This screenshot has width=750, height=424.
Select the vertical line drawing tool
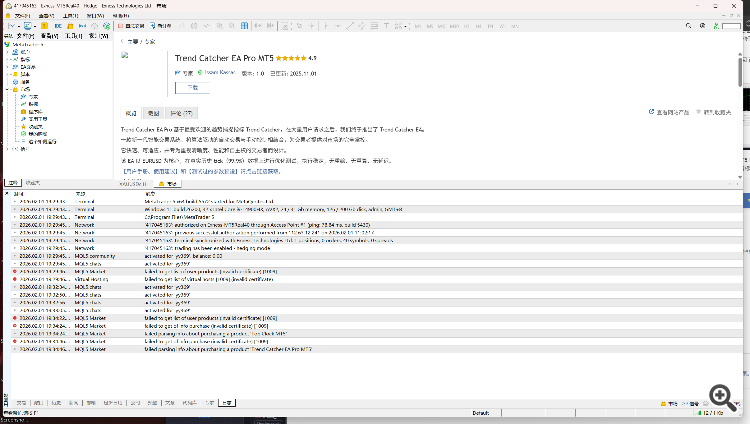325,26
